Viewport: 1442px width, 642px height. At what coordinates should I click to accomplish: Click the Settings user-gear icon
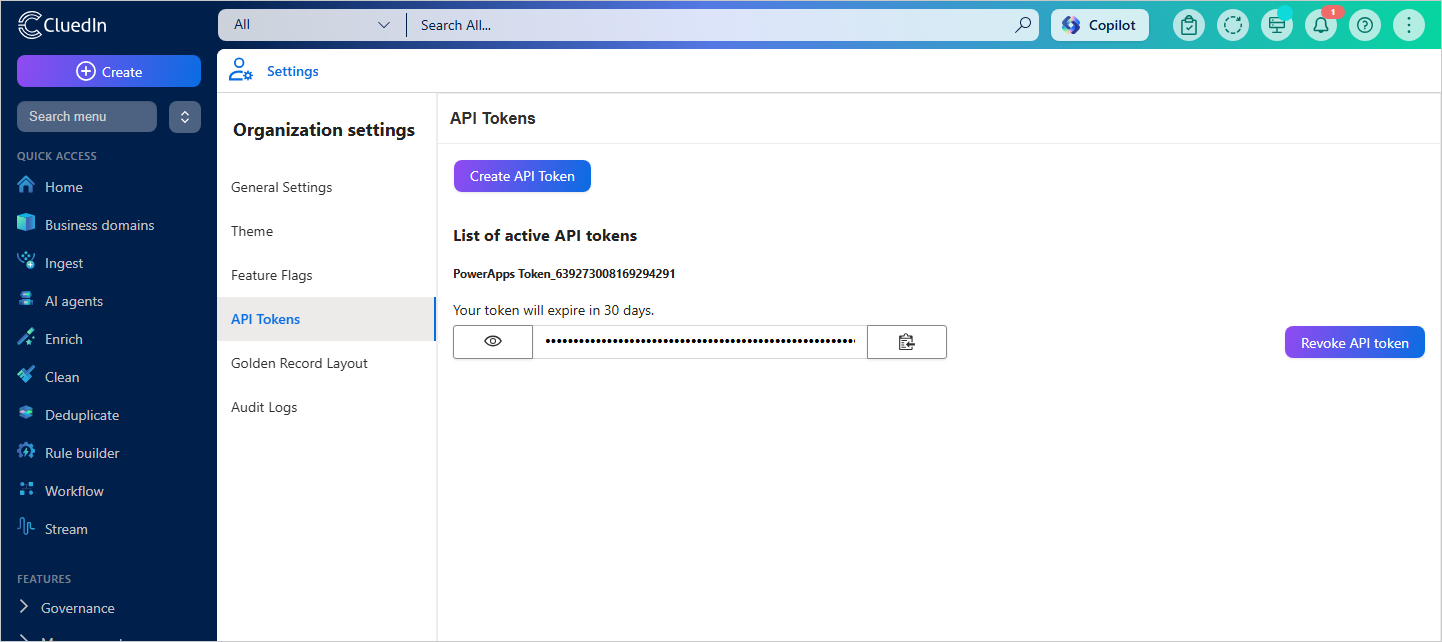point(241,70)
